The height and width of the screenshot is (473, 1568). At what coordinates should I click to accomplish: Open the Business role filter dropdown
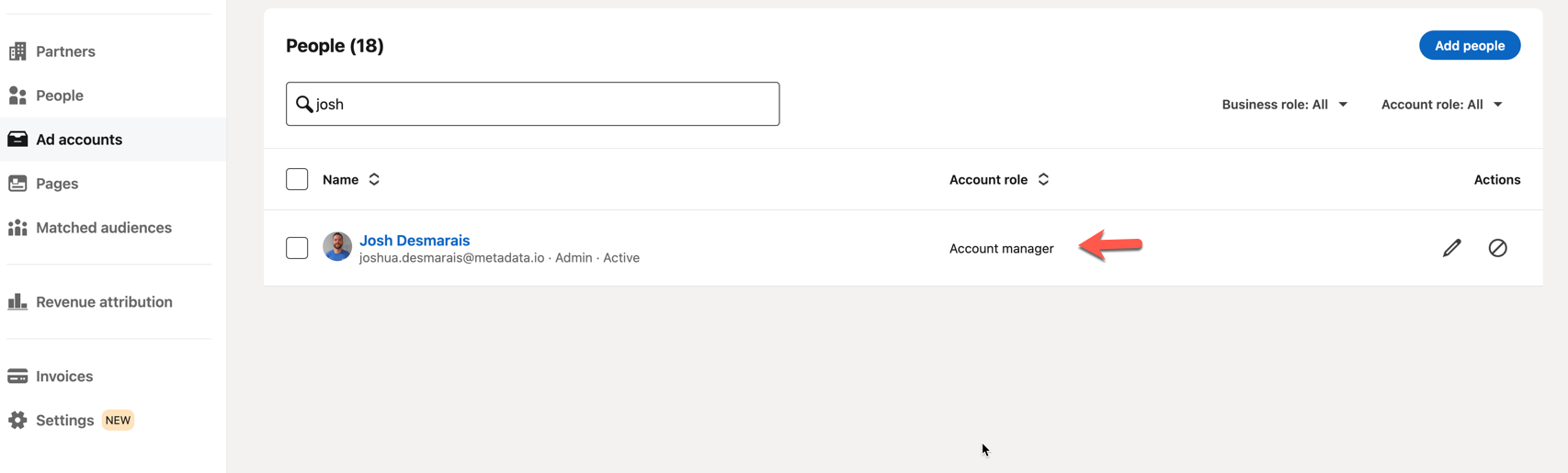click(1284, 105)
